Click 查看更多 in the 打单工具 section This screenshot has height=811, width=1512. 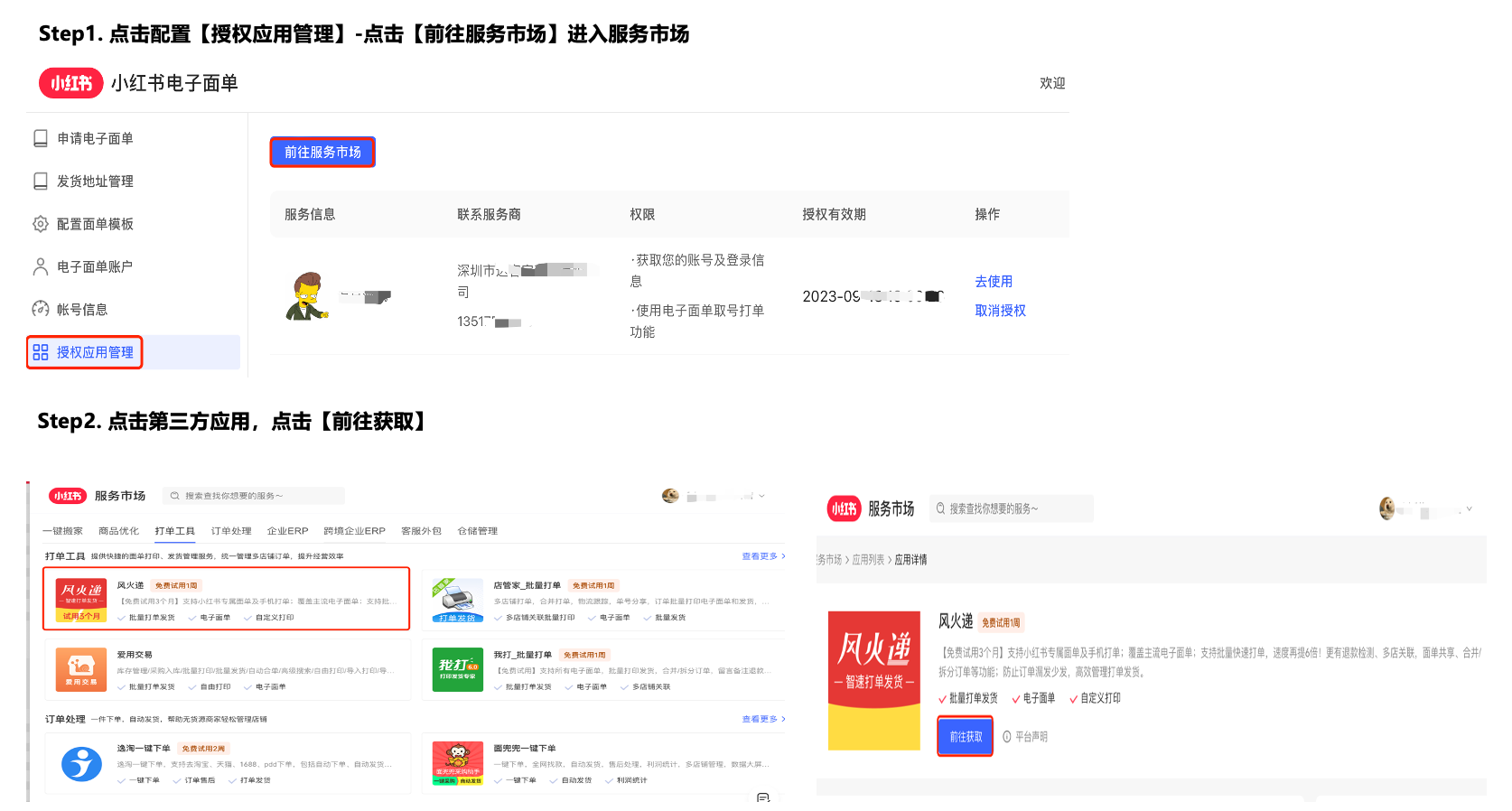[x=763, y=556]
